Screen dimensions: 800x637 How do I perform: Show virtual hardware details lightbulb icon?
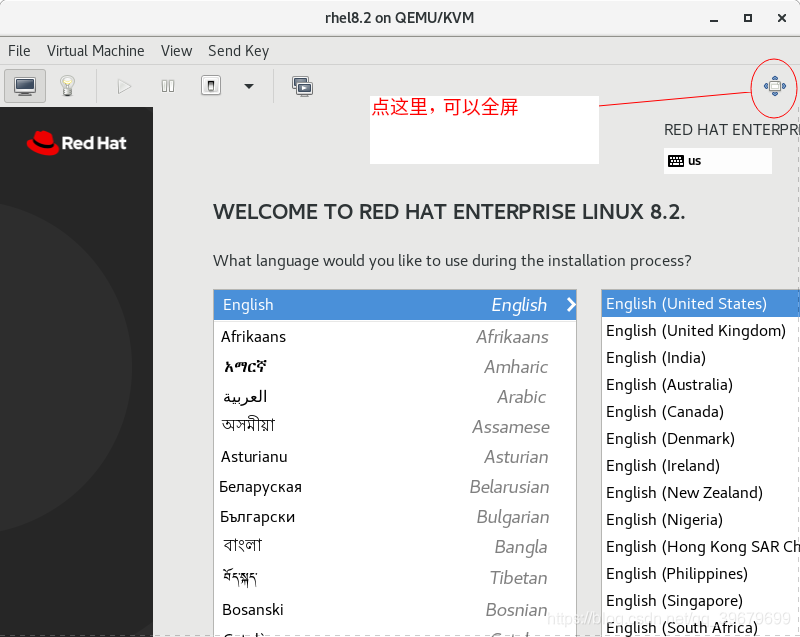click(x=67, y=86)
